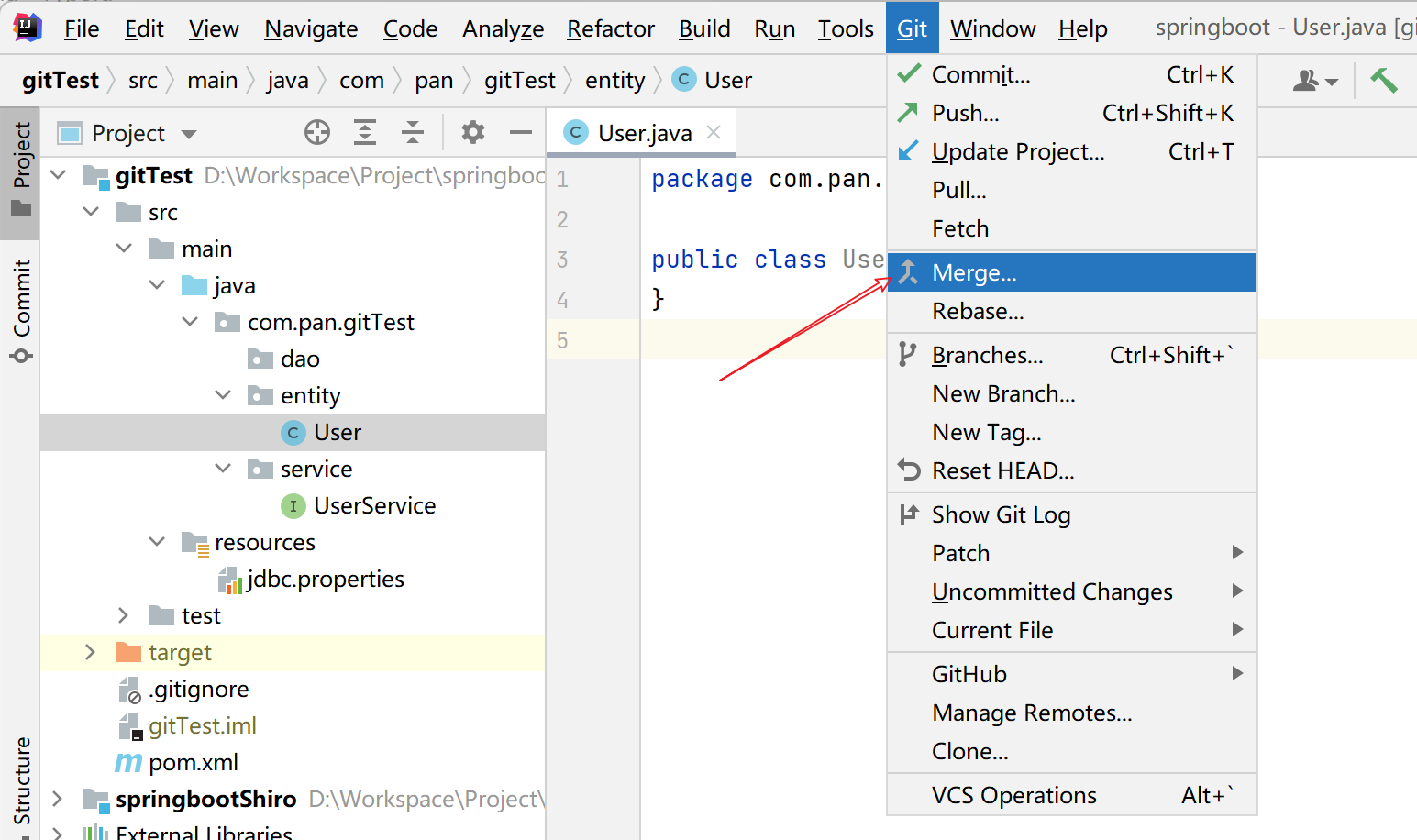Open Project panel settings gear
This screenshot has width=1417, height=840.
(x=472, y=133)
